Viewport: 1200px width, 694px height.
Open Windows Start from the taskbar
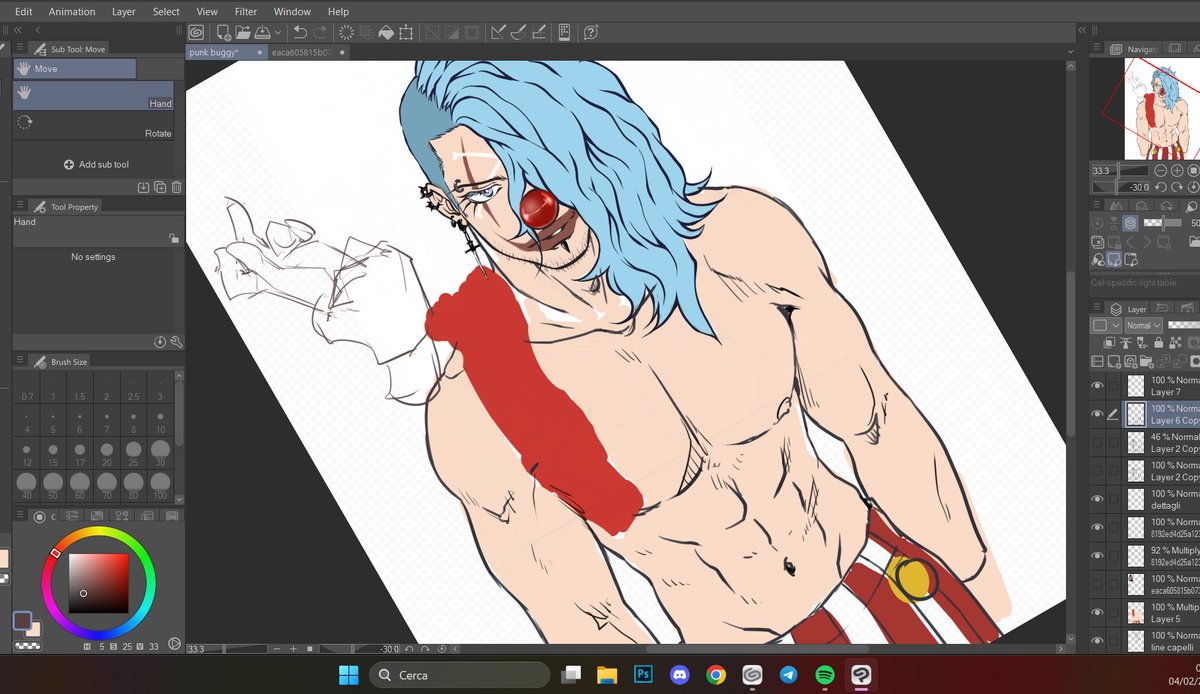point(349,675)
